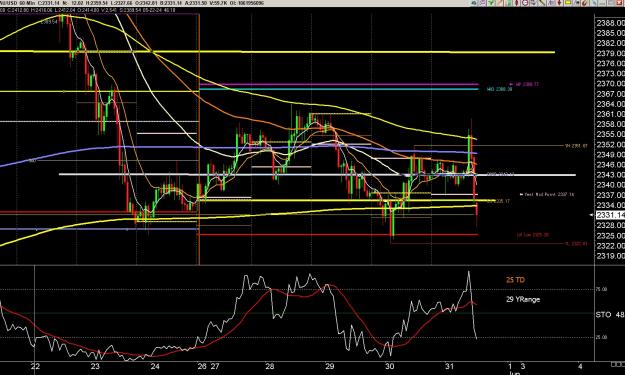Viewport: 625px width, 375px height.
Task: Click the 2379.00 price axis label
Action: click(x=610, y=53)
